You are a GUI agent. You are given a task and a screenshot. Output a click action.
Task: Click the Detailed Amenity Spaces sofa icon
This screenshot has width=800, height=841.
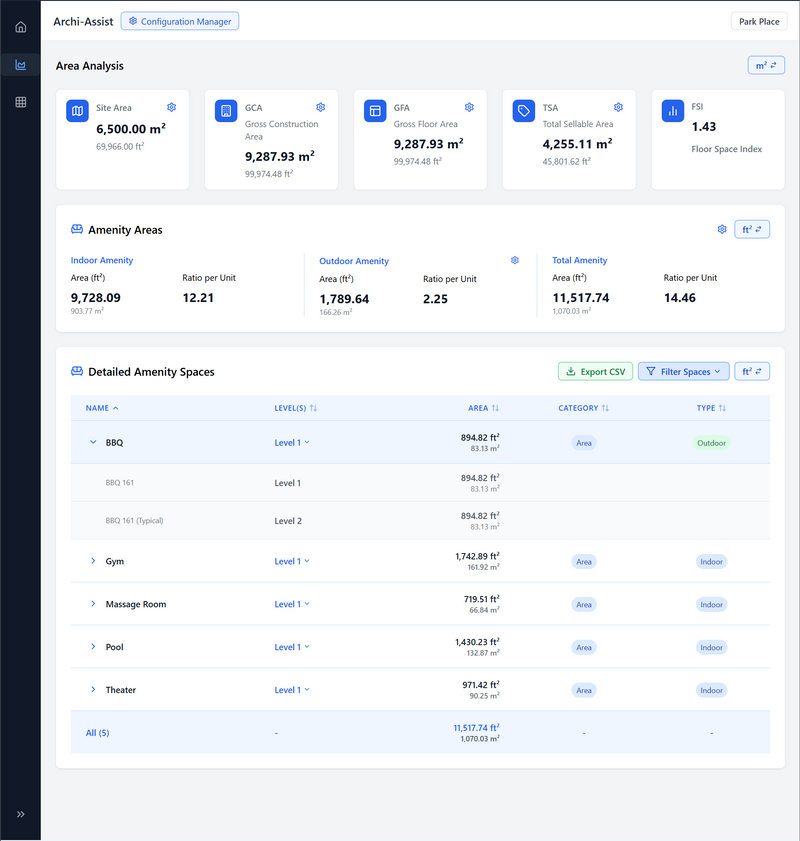point(77,371)
